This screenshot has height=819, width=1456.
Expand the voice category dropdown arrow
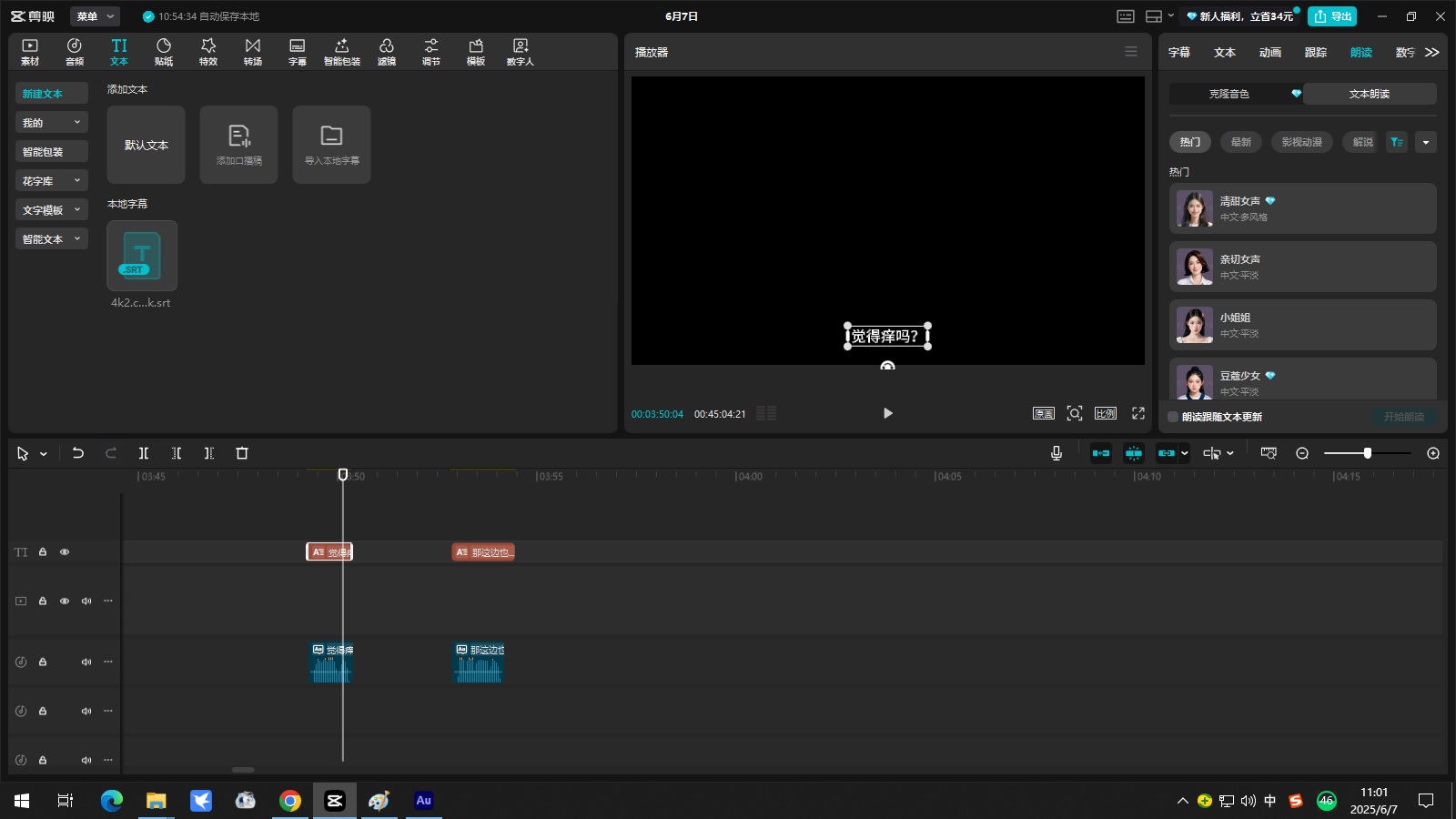[x=1426, y=142]
